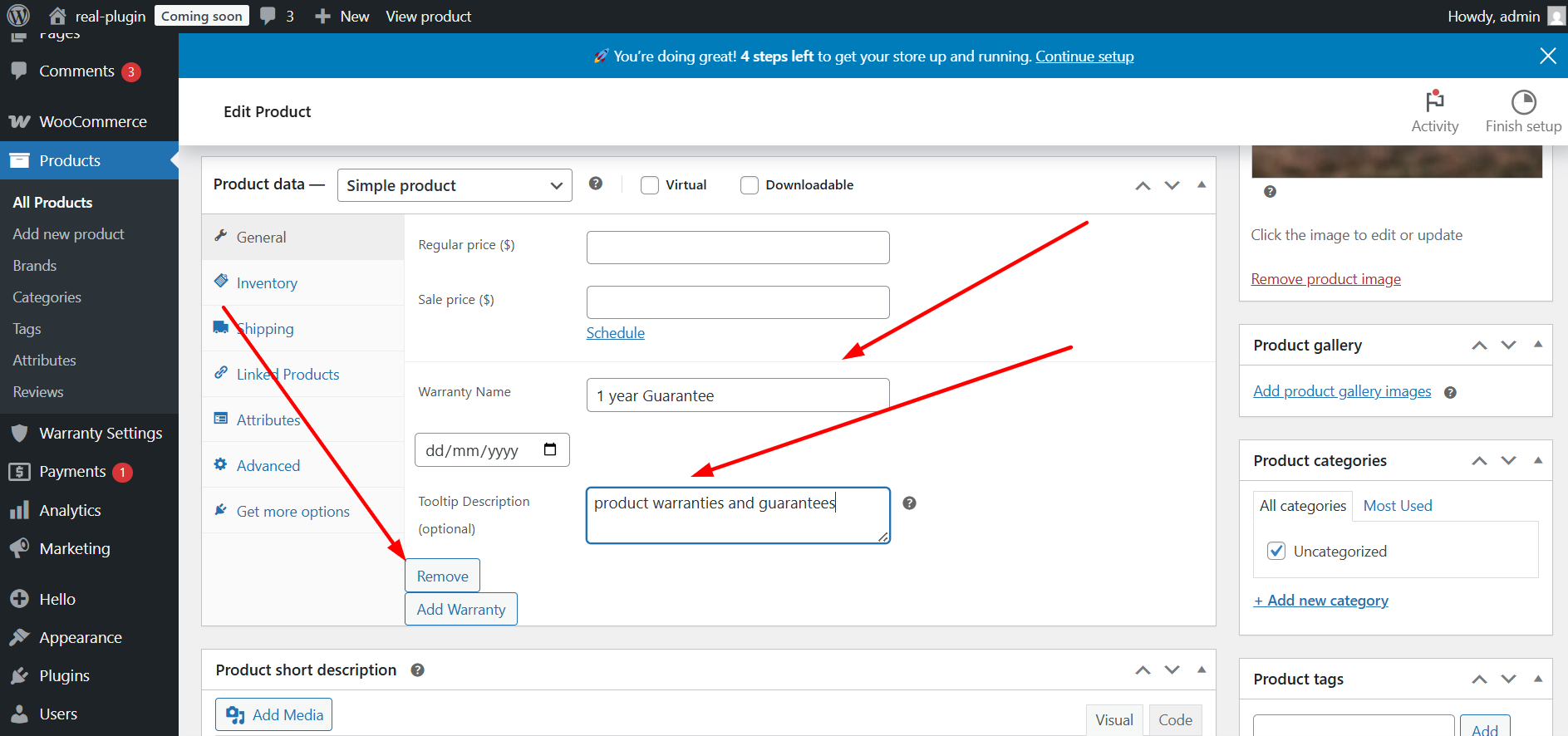
Task: Click Remove product image link
Action: (x=1326, y=279)
